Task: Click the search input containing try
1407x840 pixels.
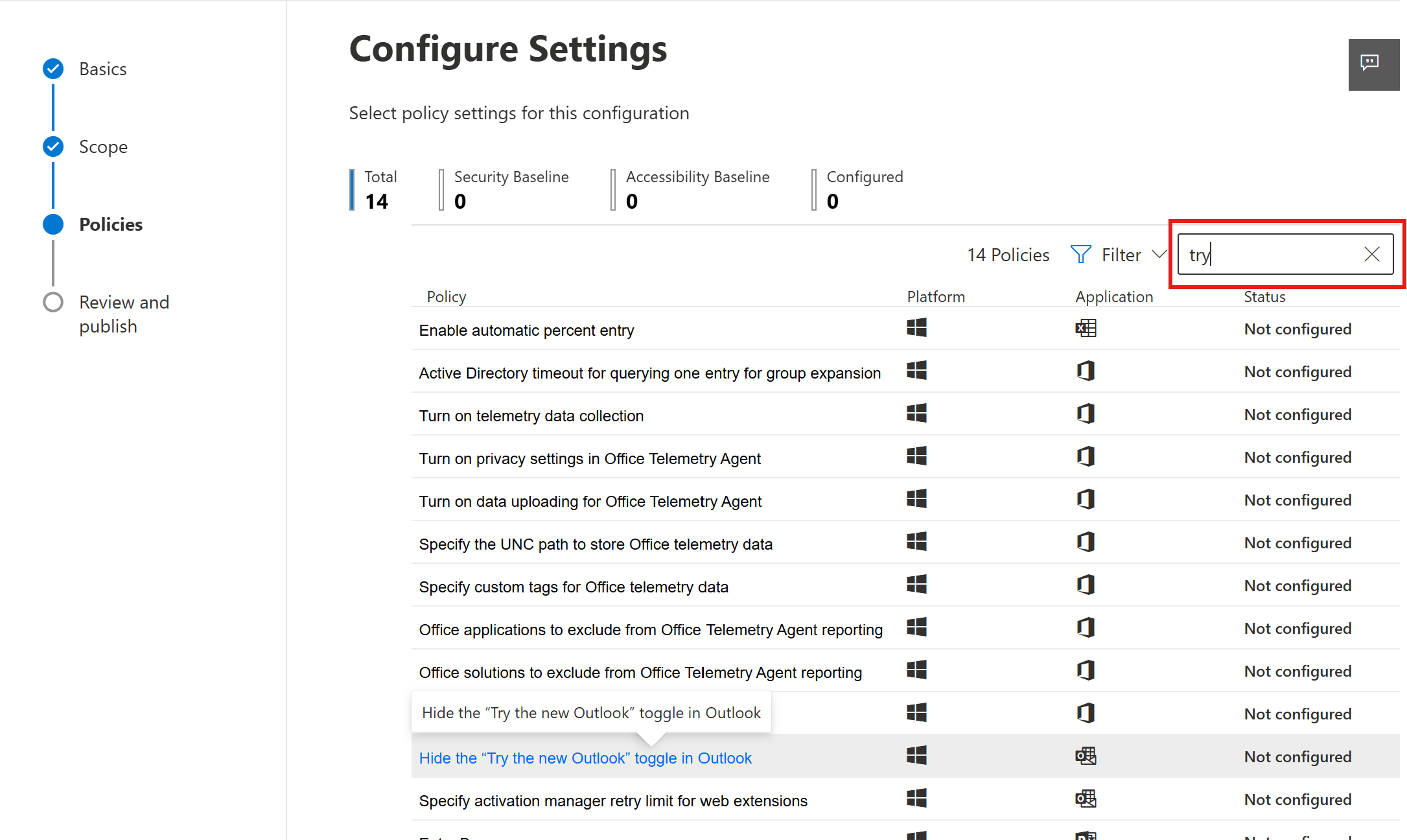Action: (x=1270, y=255)
